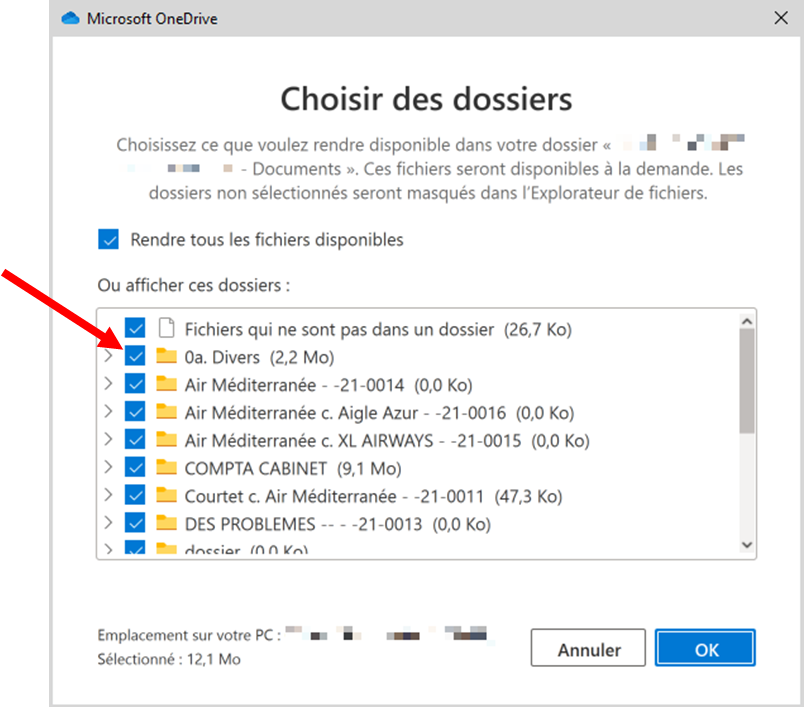Uncheck Air Méditerranée -21-0014 checkbox
Screen dimensions: 804x707
click(x=135, y=383)
